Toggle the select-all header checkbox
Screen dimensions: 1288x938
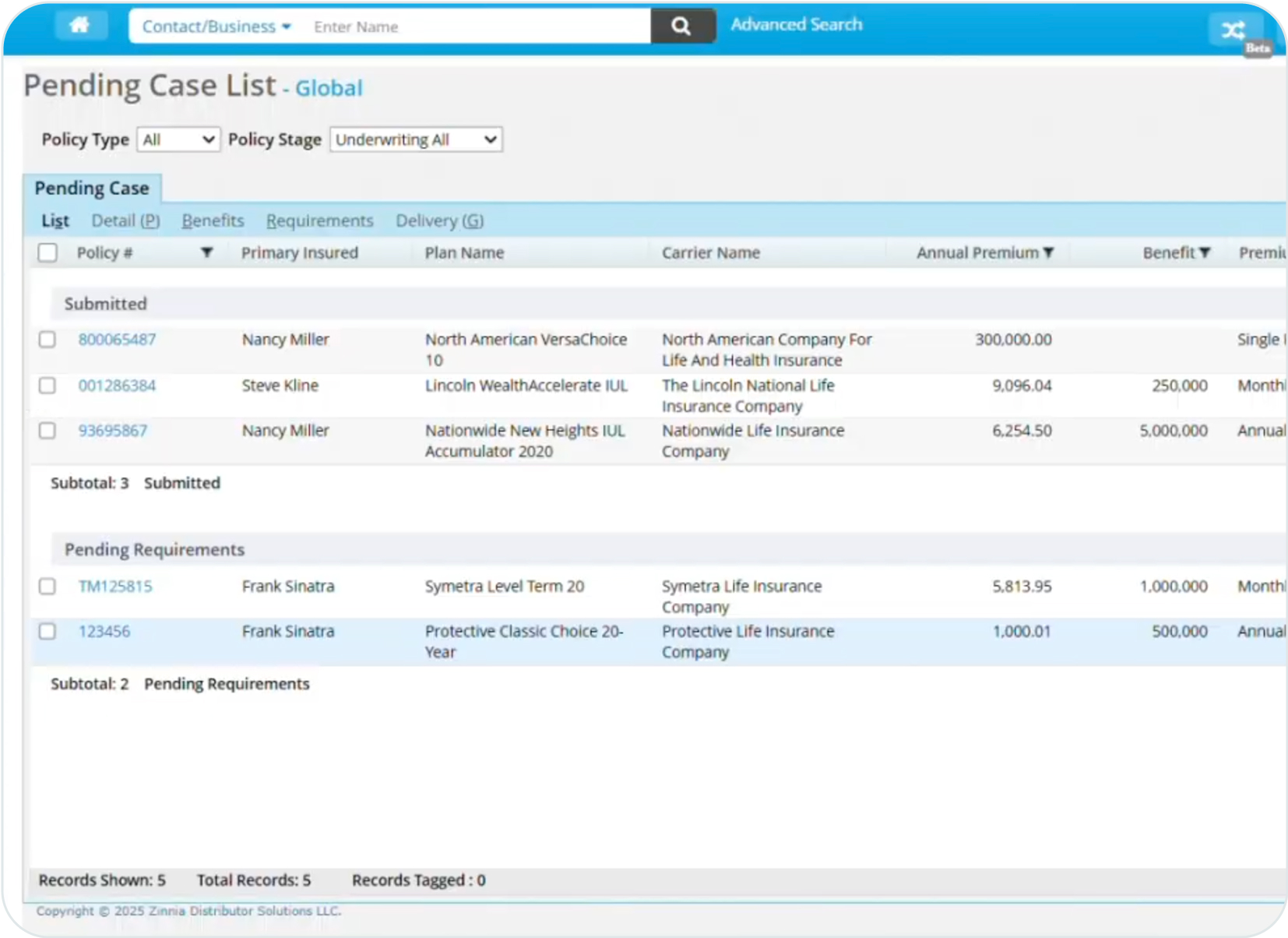(48, 252)
